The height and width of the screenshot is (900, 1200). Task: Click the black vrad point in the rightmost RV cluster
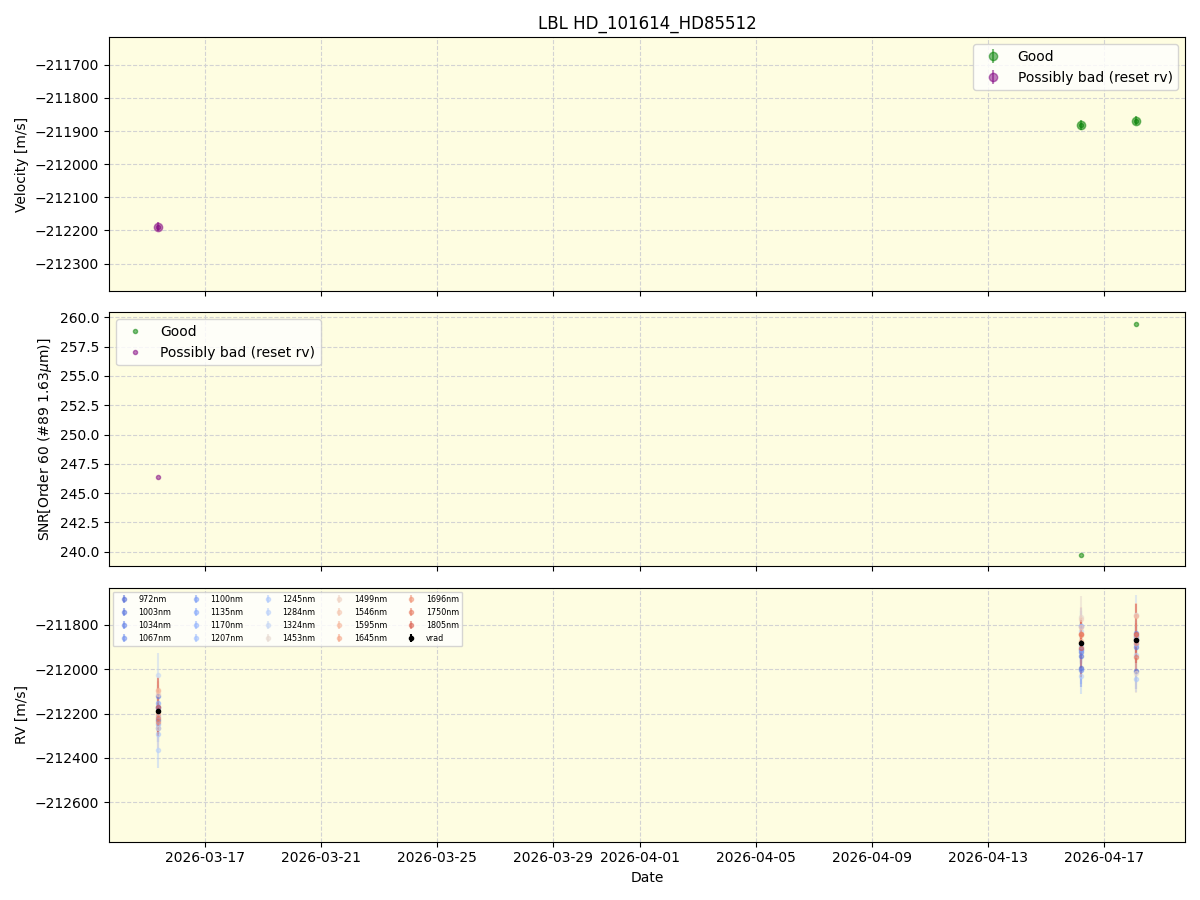click(1136, 640)
